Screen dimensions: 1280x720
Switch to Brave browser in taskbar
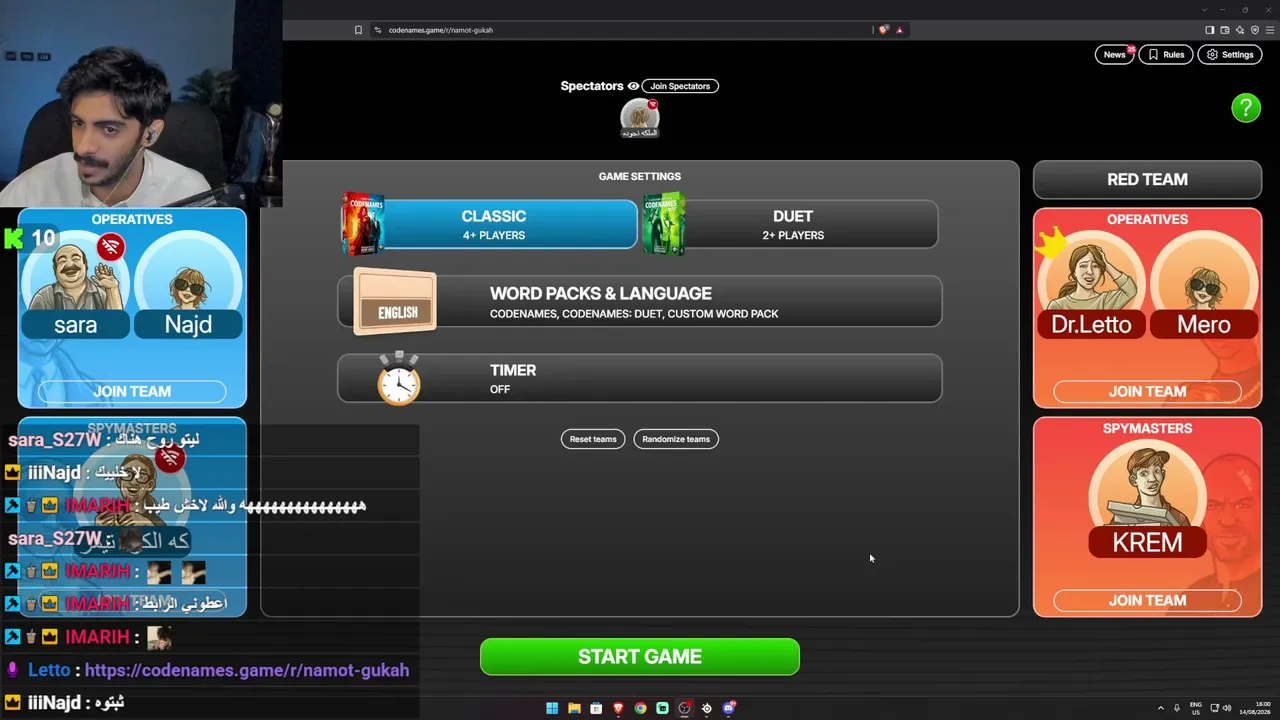[x=618, y=708]
